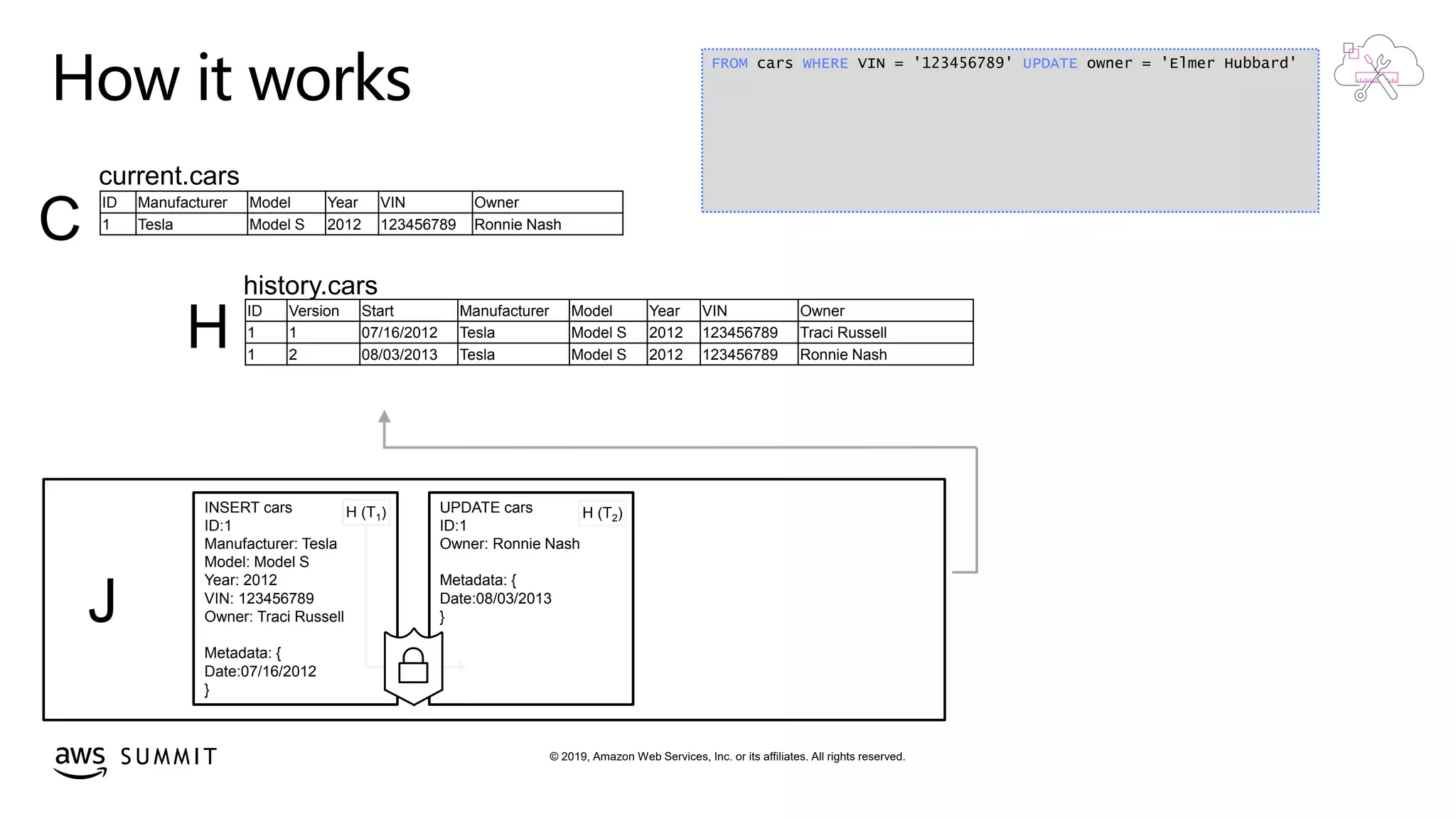1456x819 pixels.
Task: Click the AWS logo
Action: (x=80, y=761)
